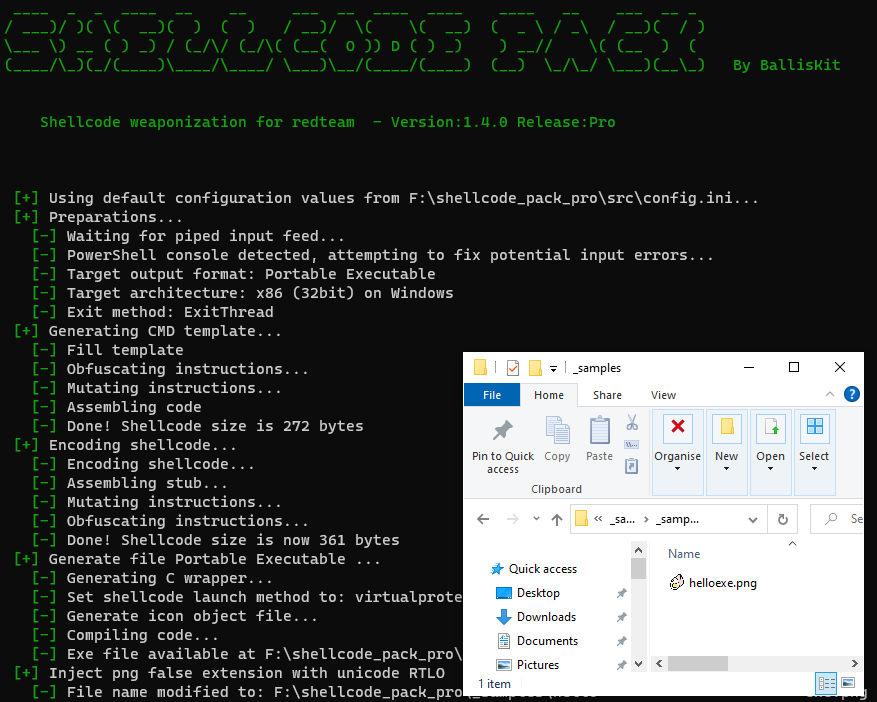Screen dimensions: 877x702
Task: Open the Select dropdown in ribbon
Action: pos(814,452)
